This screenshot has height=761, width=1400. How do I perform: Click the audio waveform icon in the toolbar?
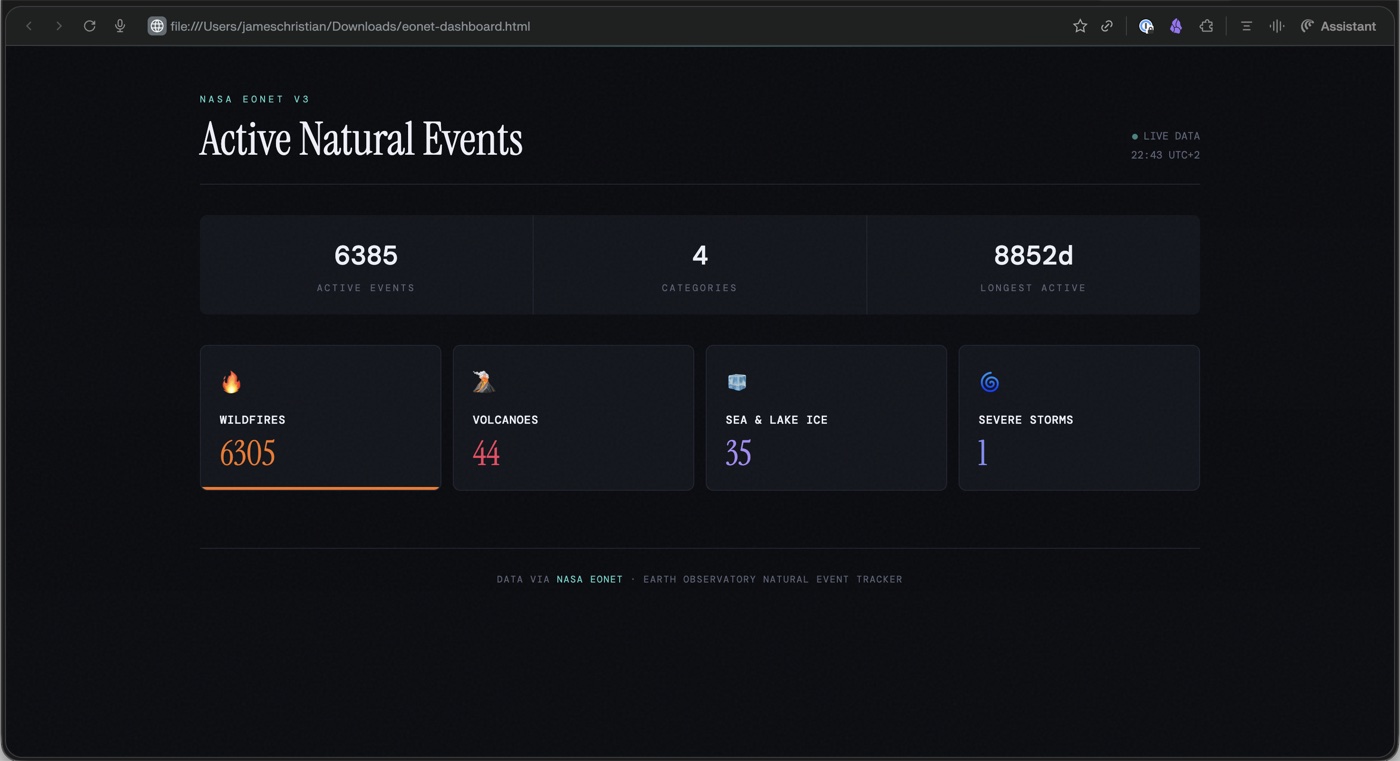[1277, 26]
